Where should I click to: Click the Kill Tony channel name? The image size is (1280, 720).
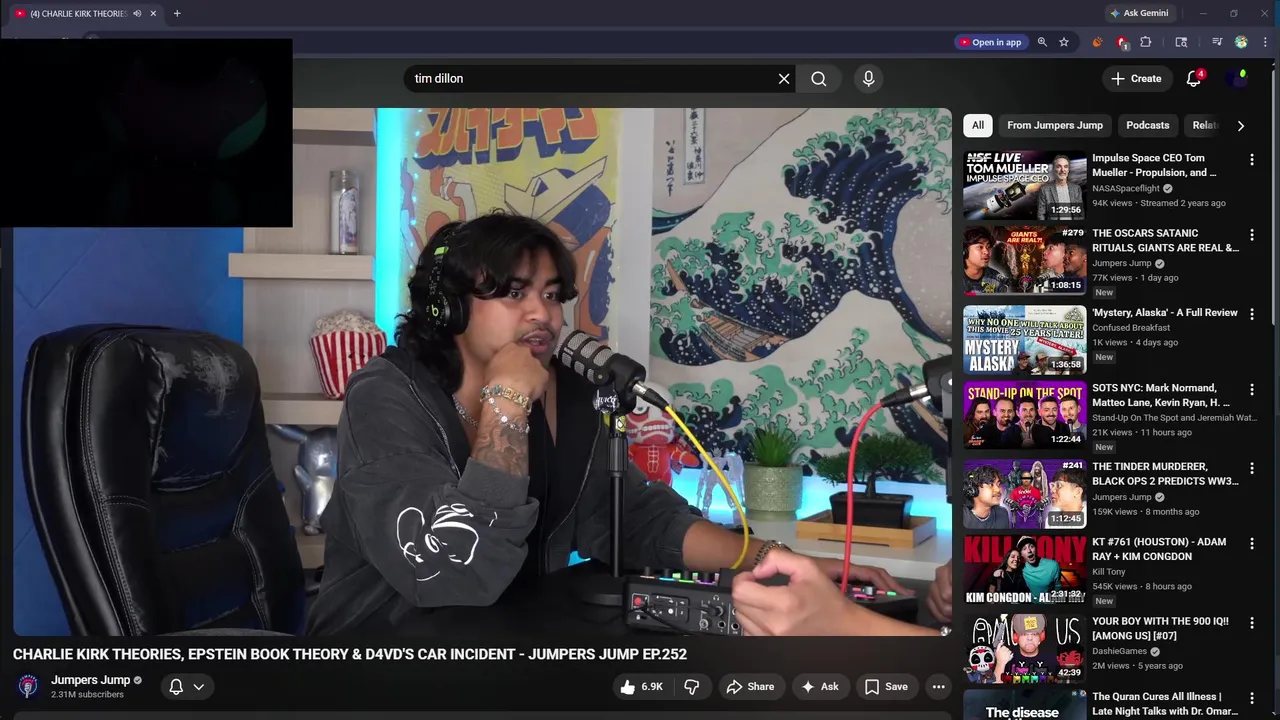pyautogui.click(x=1109, y=572)
